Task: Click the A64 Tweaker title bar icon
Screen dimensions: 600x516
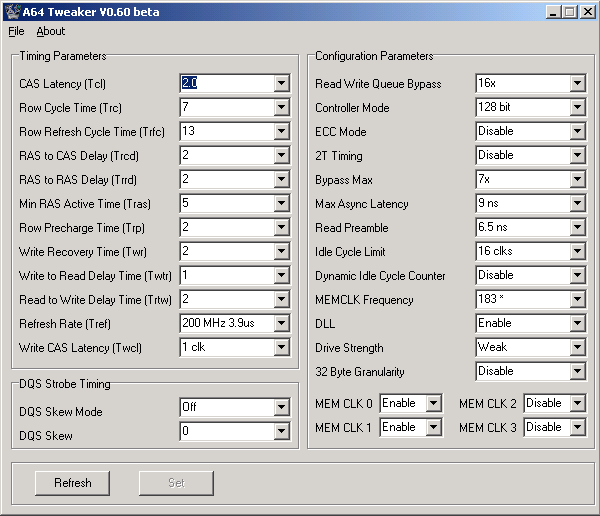Action: pyautogui.click(x=11, y=12)
